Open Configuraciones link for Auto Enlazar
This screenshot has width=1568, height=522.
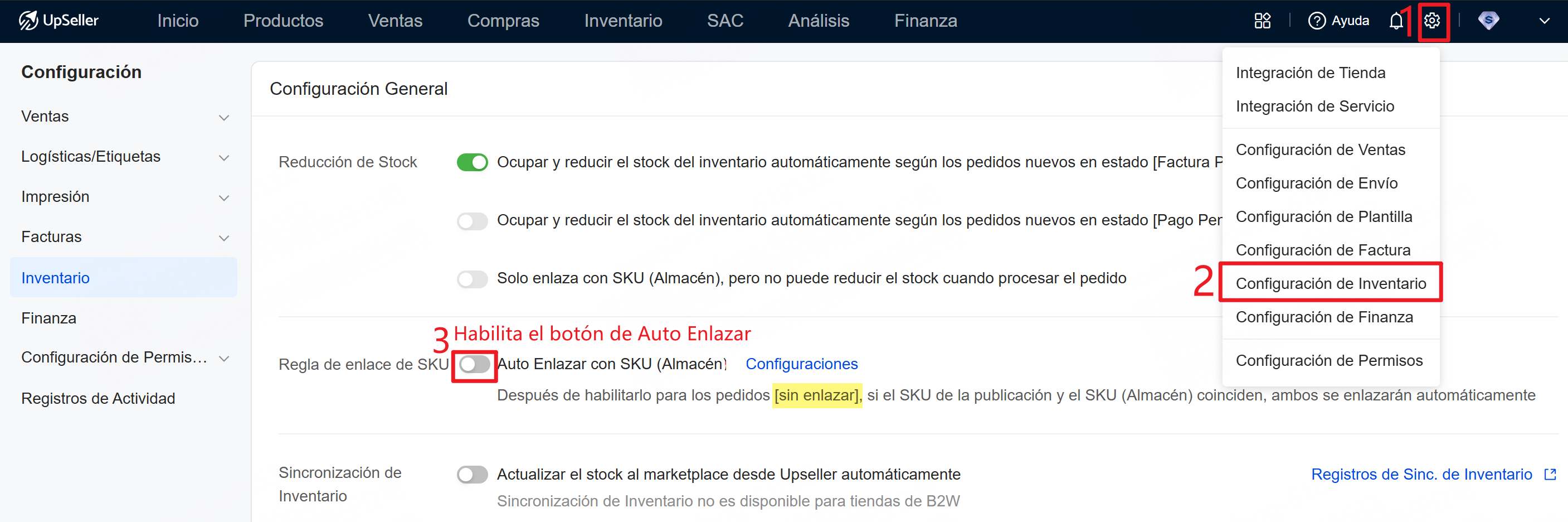tap(801, 364)
